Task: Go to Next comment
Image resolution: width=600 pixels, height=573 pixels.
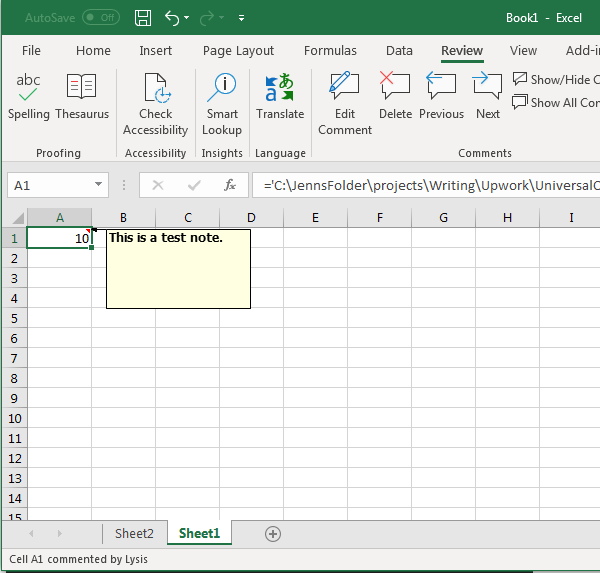Action: (488, 96)
